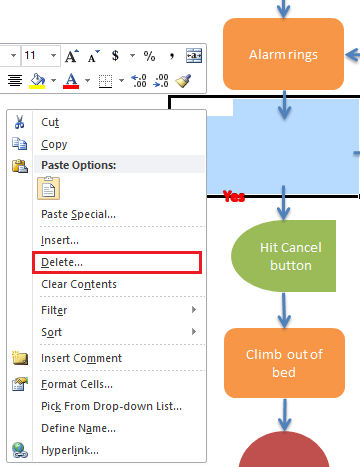Apply Accounting Number Format dollar icon
Image resolution: width=360 pixels, height=467 pixels.
tap(115, 55)
